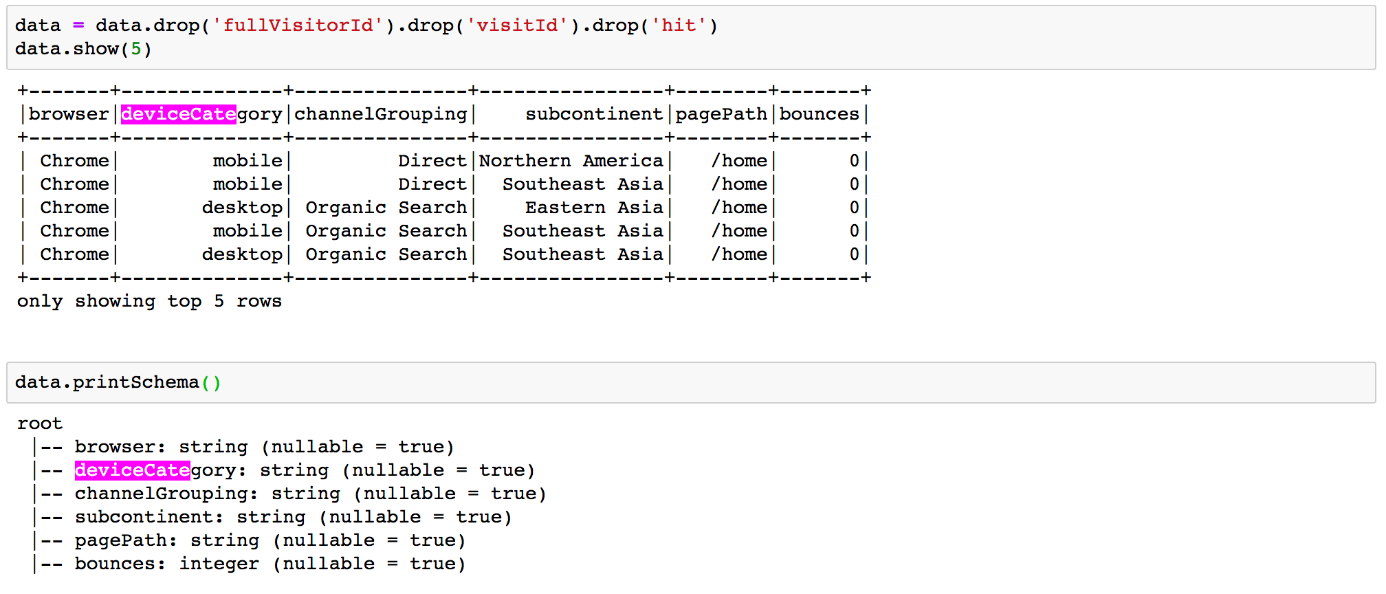Click the browser column header in the table

[68, 114]
